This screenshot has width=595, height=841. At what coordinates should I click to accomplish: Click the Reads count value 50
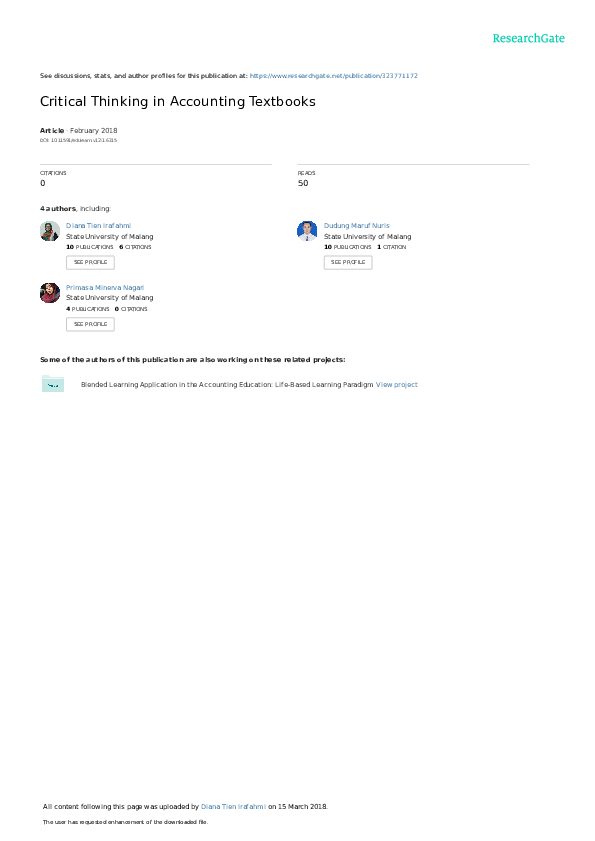click(303, 183)
